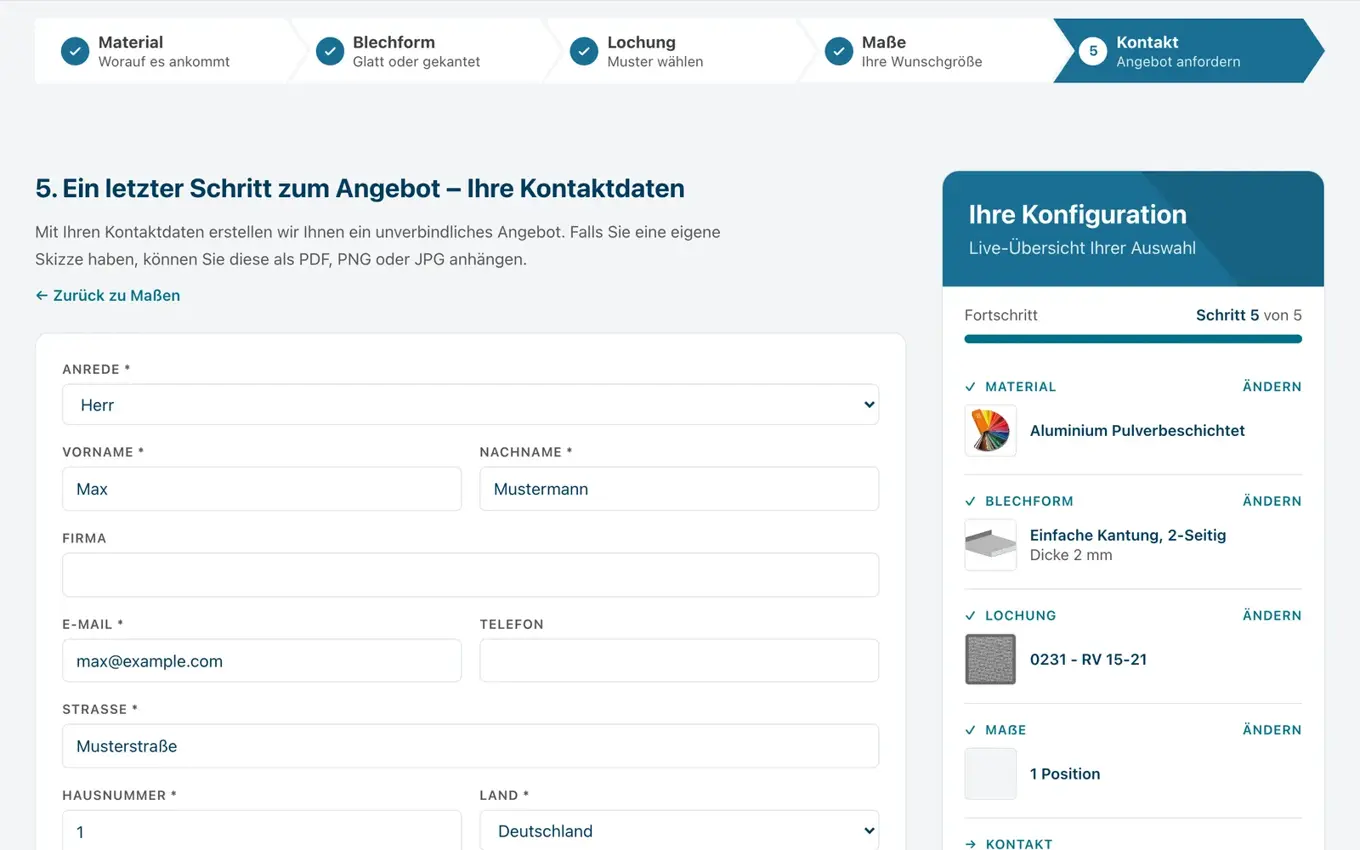This screenshot has width=1360, height=850.
Task: Click the 1 Position thumbnail
Action: click(990, 774)
